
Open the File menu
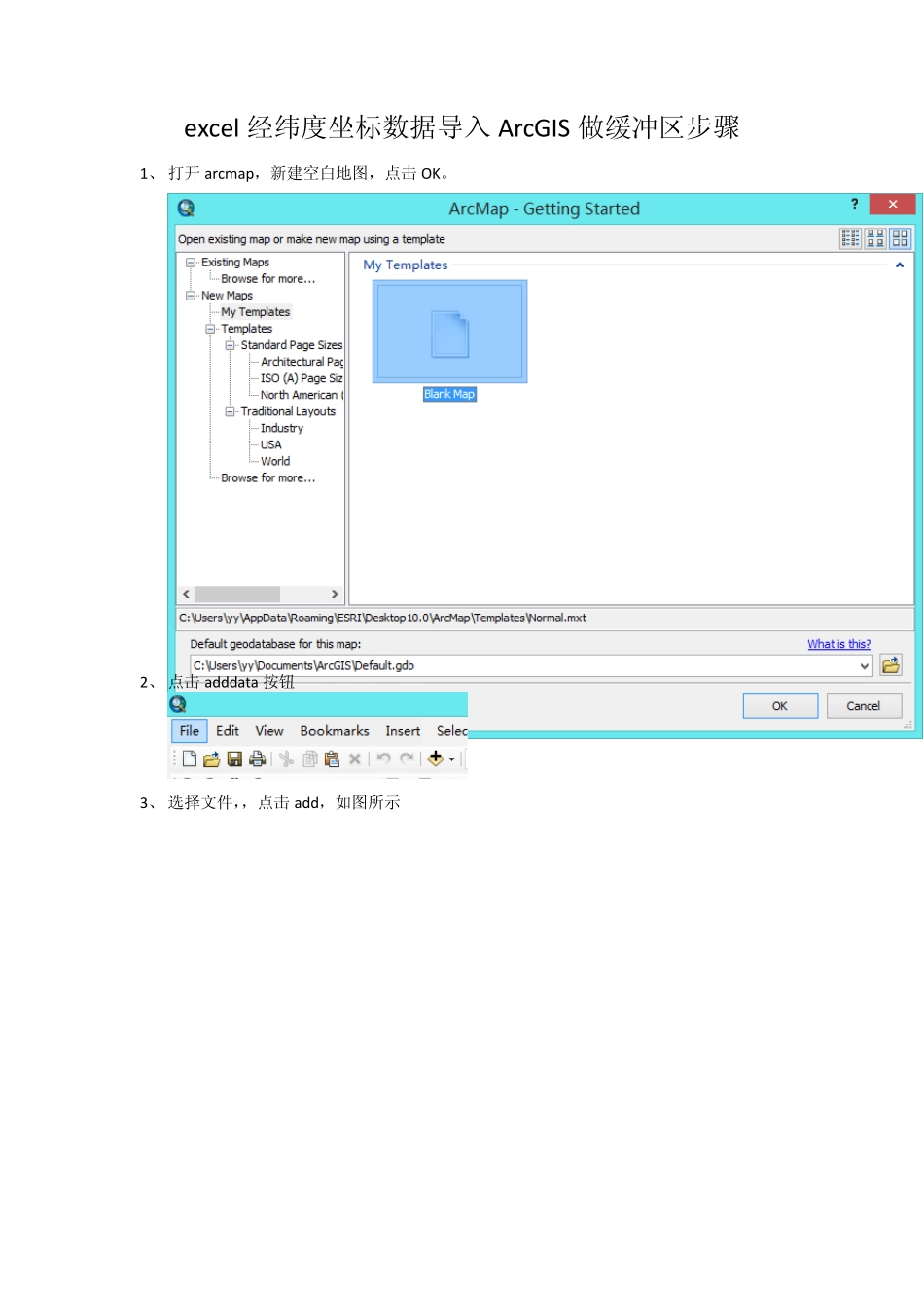(x=190, y=731)
